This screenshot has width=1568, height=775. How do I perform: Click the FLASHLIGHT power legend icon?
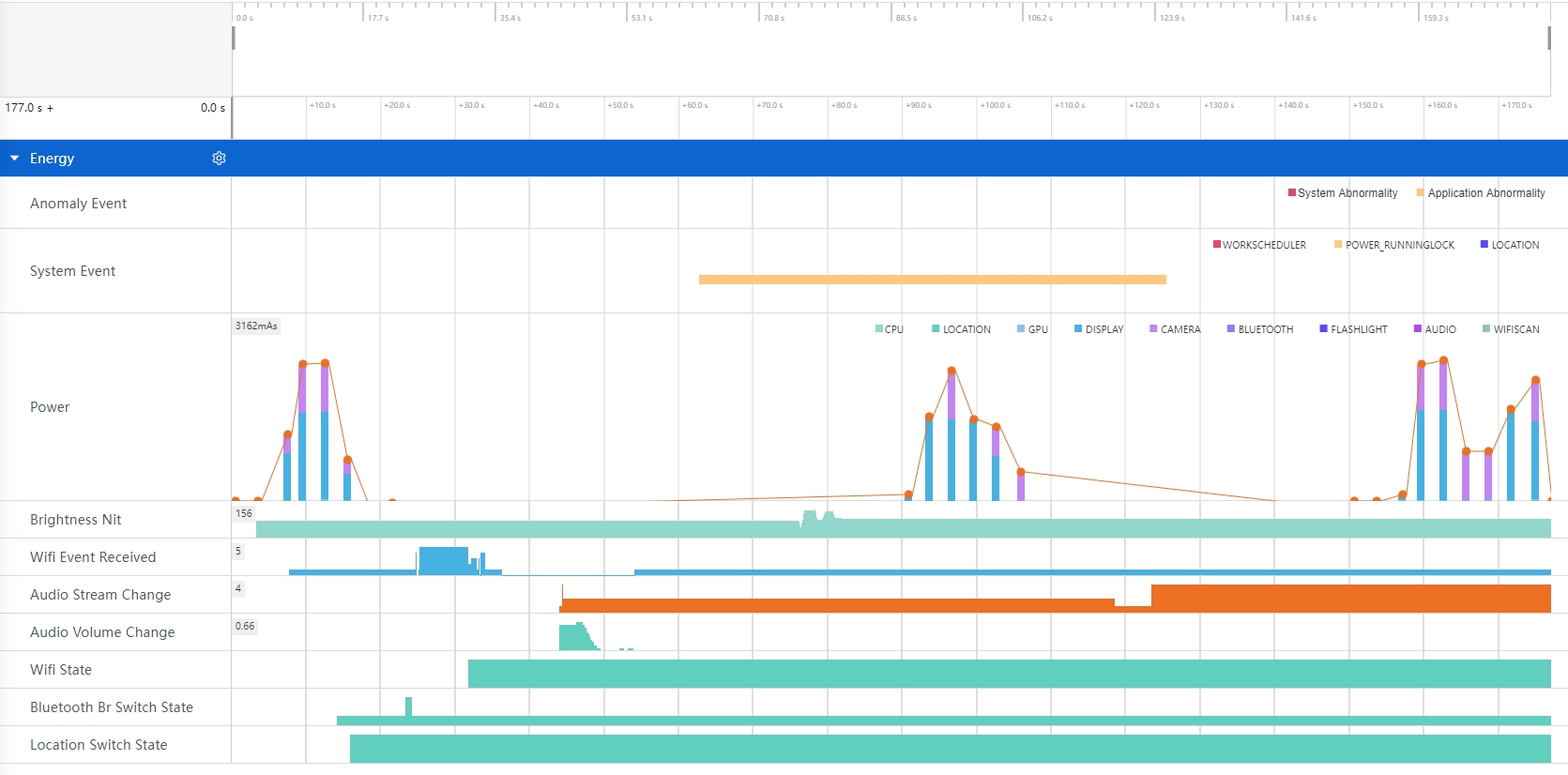1323,329
